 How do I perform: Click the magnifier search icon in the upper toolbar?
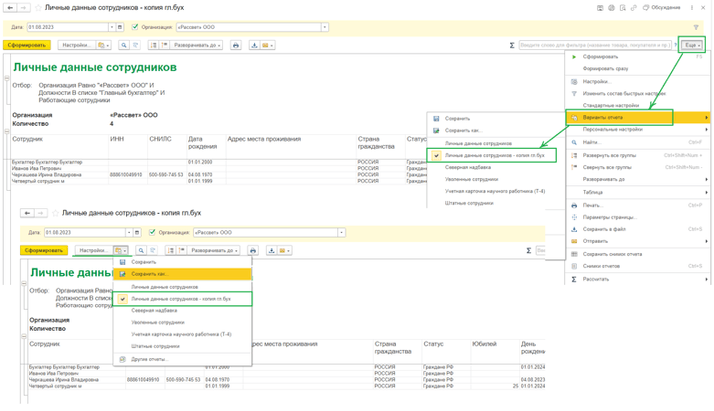124,45
